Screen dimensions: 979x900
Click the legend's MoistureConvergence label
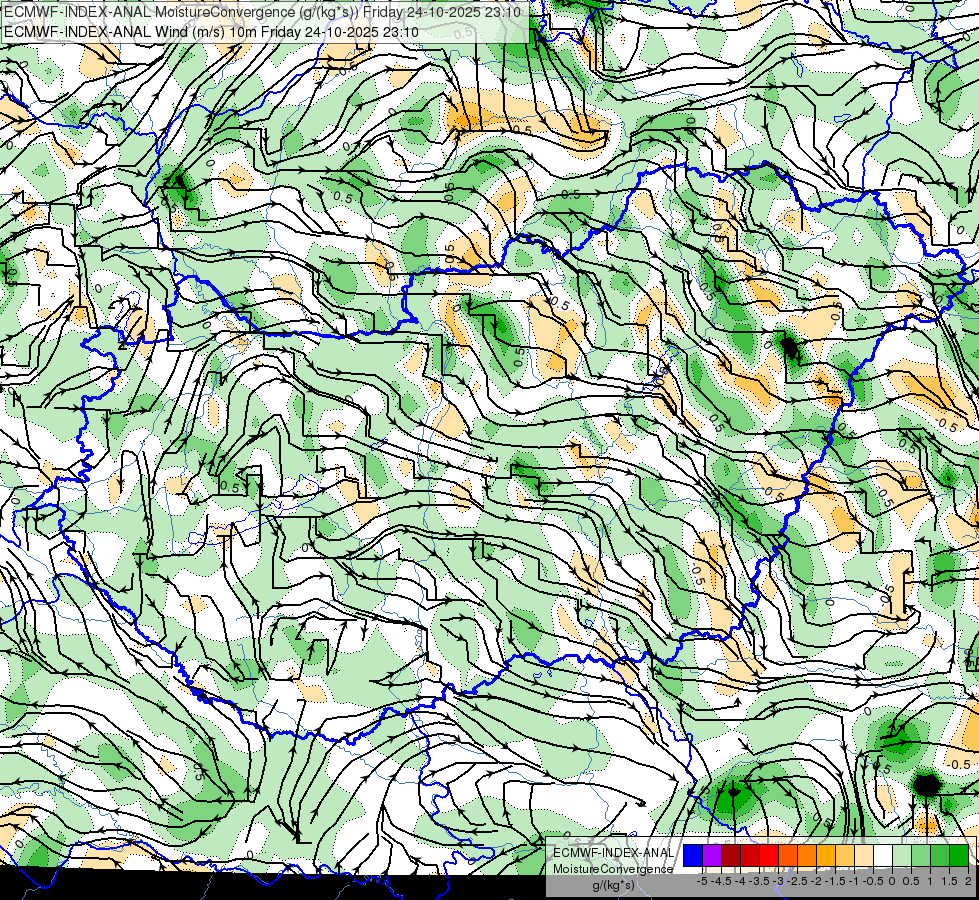click(613, 869)
